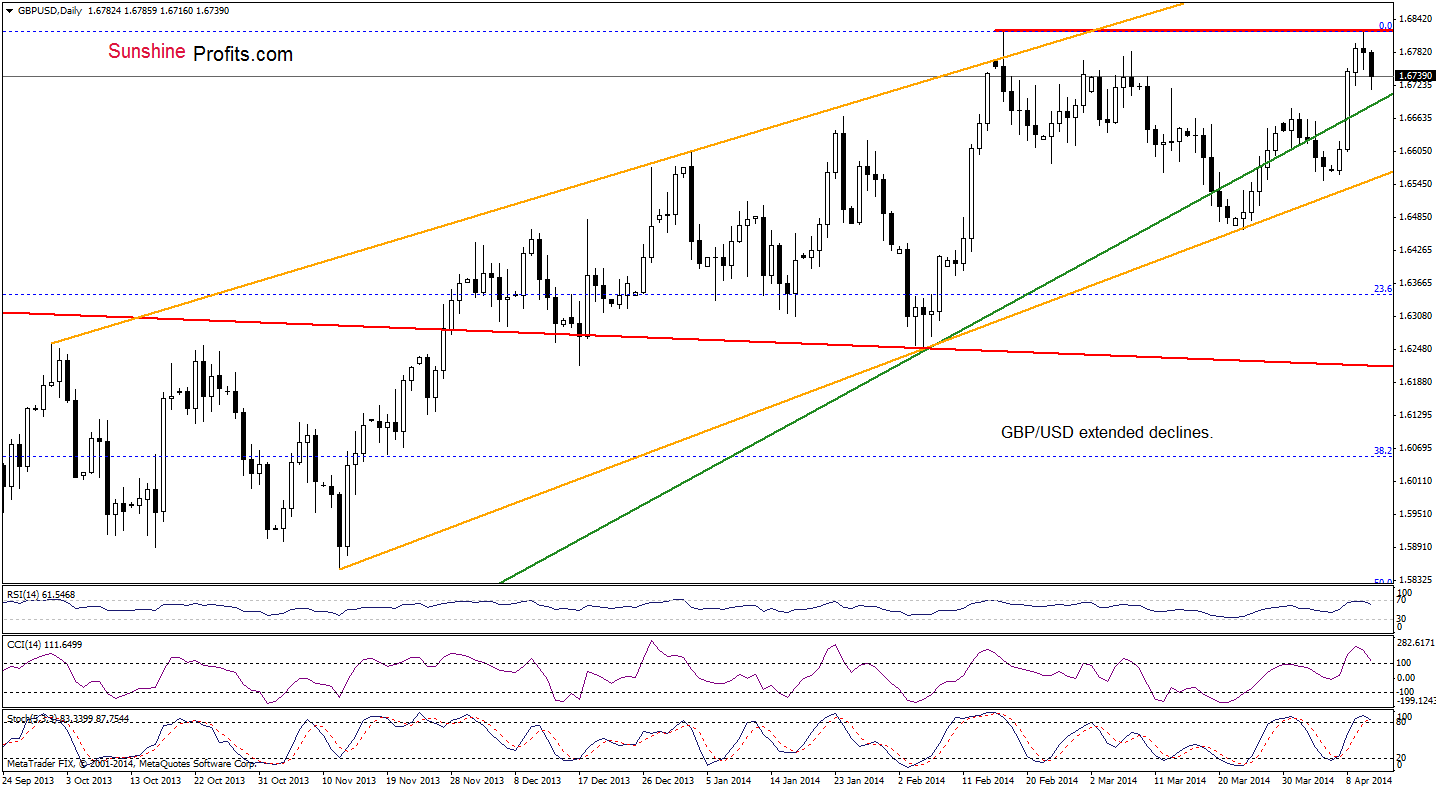Click the -199.1243 CCI scale value
The width and height of the screenshot is (1436, 789).
[1416, 700]
